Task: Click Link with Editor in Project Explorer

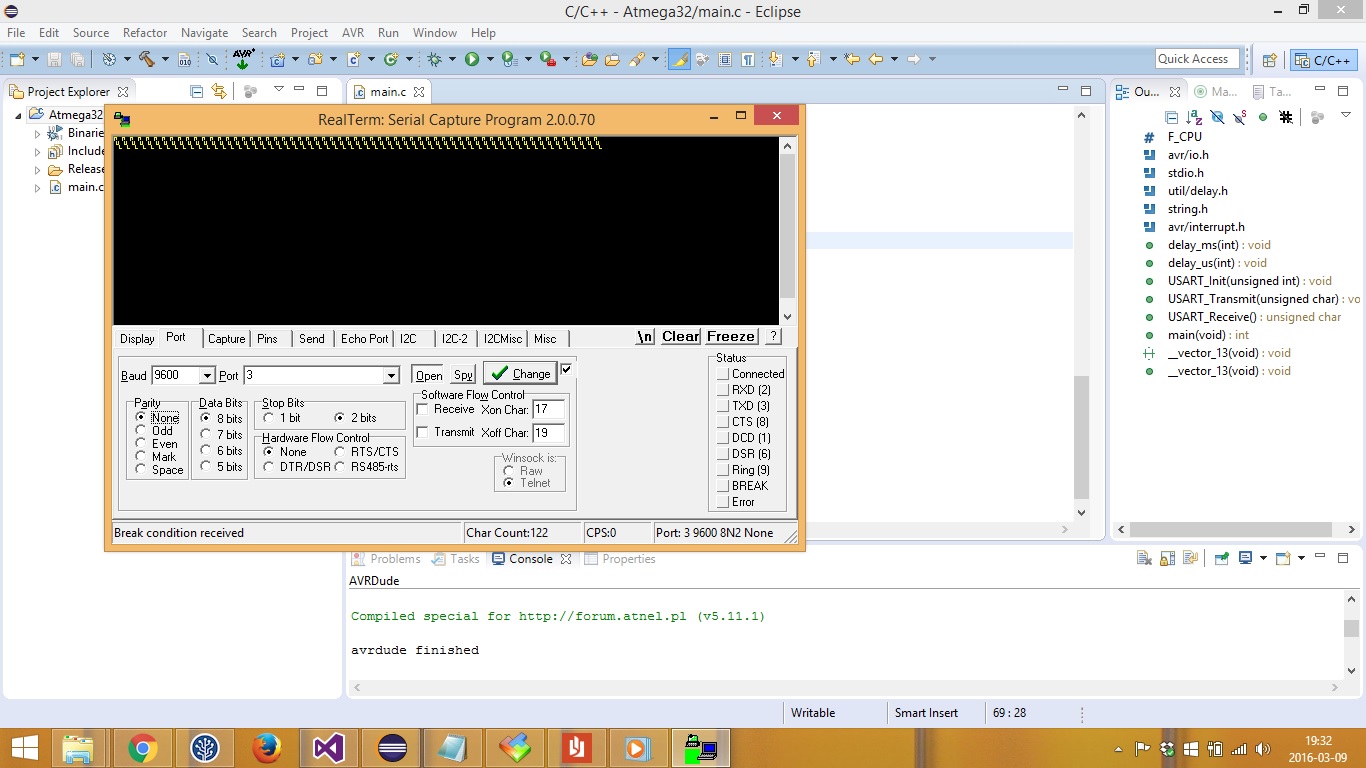Action: click(x=220, y=91)
